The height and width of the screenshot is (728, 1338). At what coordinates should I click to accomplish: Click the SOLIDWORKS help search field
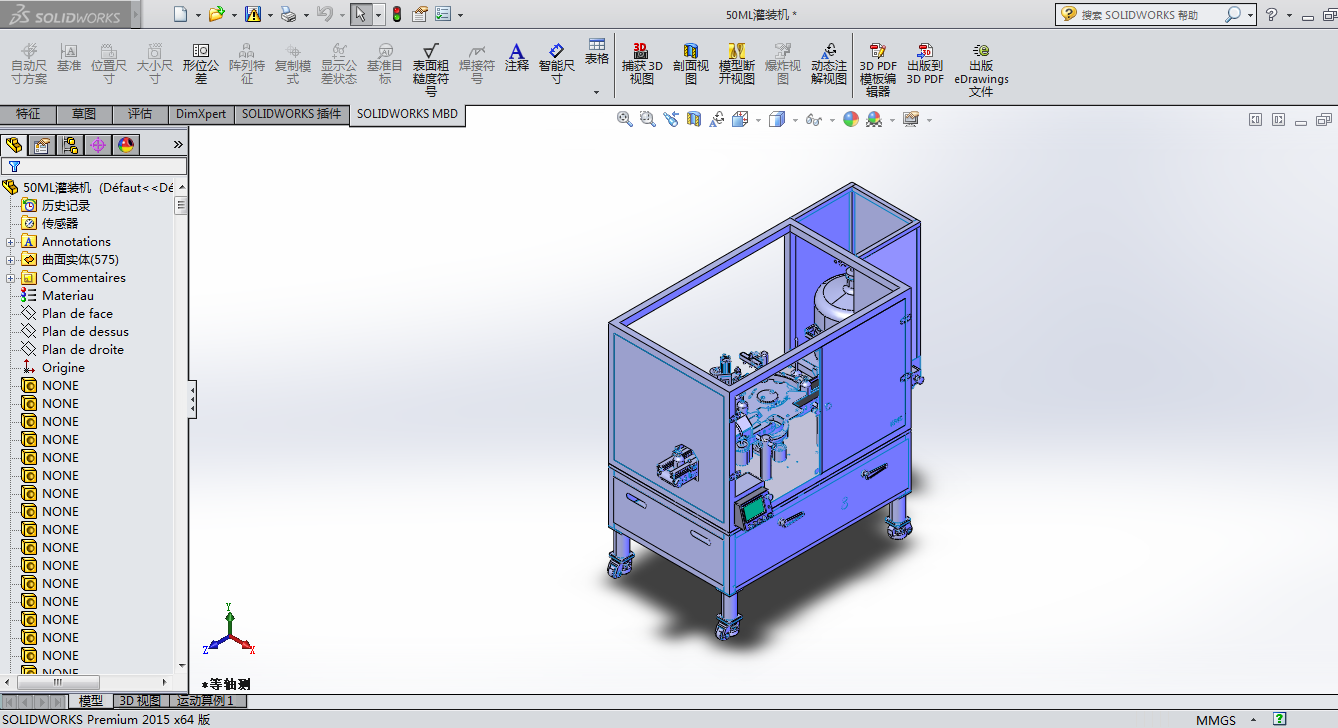click(x=1150, y=15)
